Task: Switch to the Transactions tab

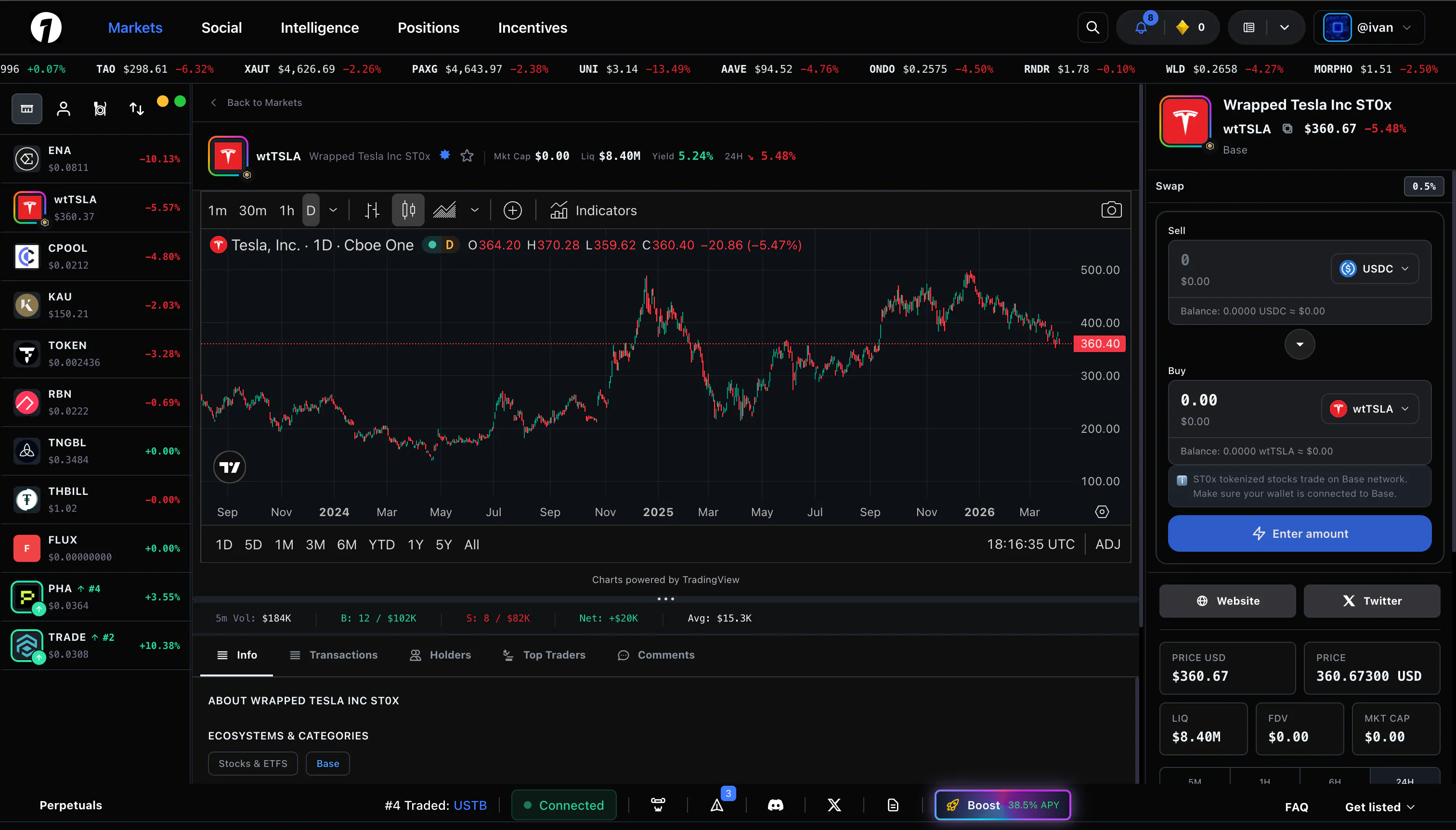Action: (x=334, y=655)
